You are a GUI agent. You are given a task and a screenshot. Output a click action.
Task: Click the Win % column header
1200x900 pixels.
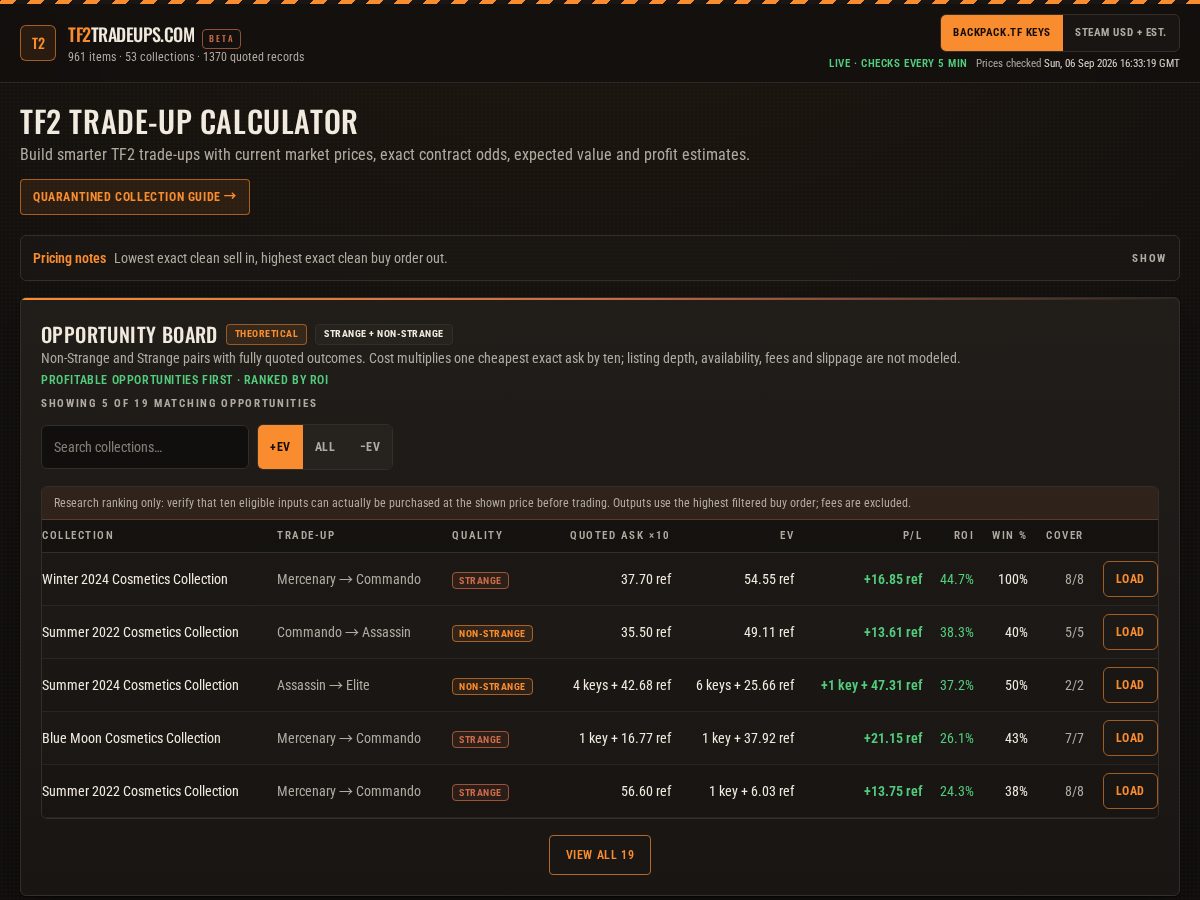pyautogui.click(x=1009, y=536)
